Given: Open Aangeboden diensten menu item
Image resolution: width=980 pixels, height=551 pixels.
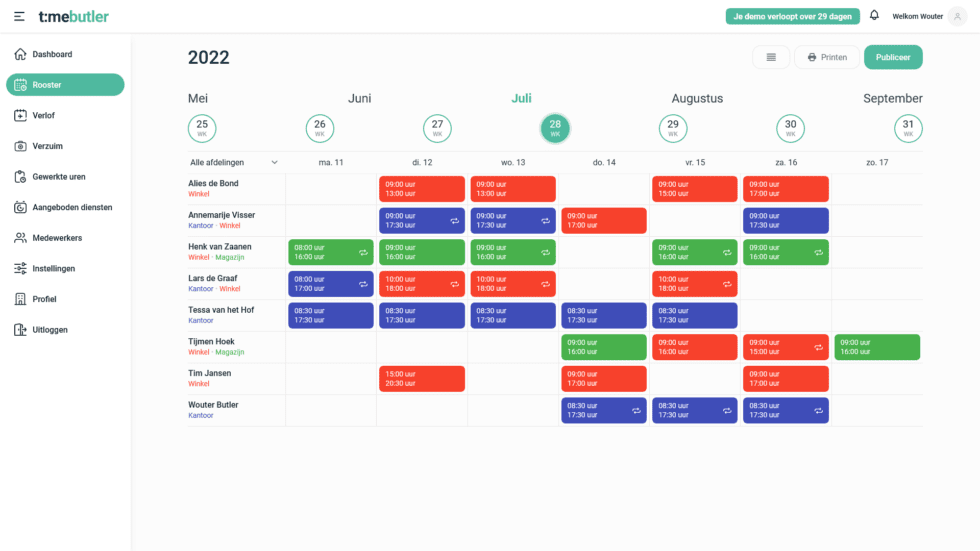Looking at the screenshot, I should click(72, 208).
